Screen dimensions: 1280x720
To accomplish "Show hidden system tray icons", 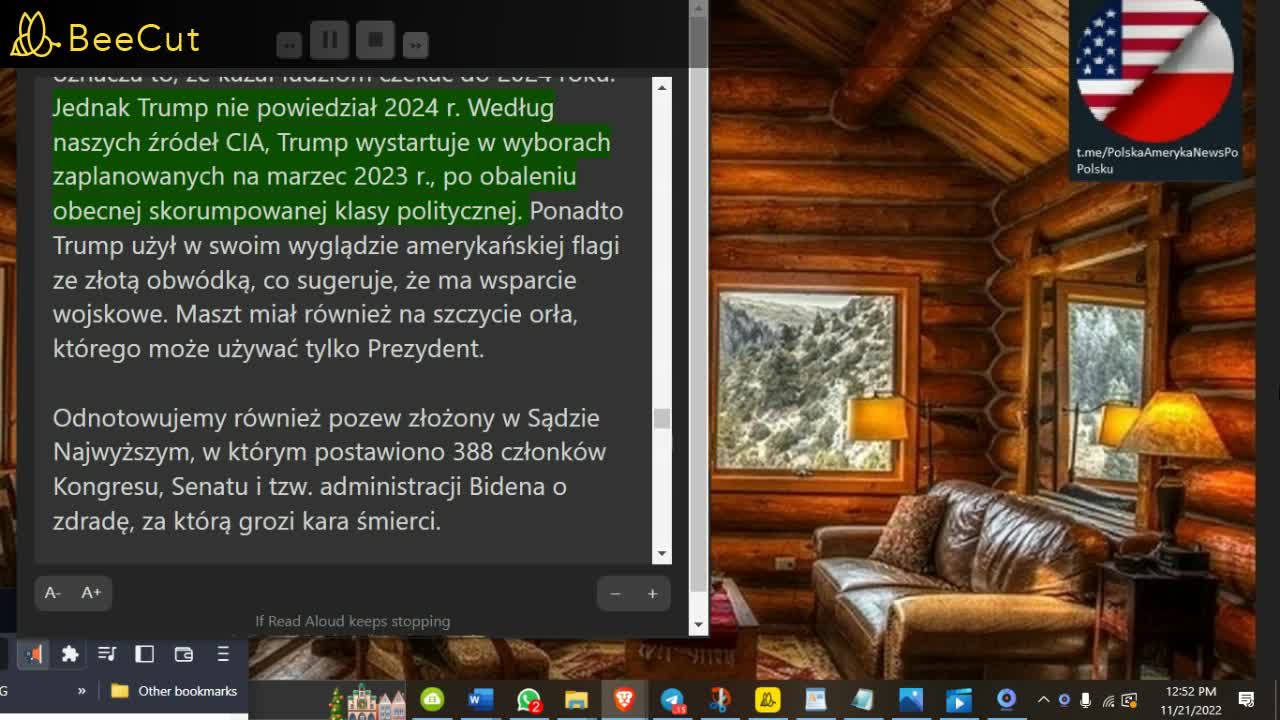I will point(1043,700).
